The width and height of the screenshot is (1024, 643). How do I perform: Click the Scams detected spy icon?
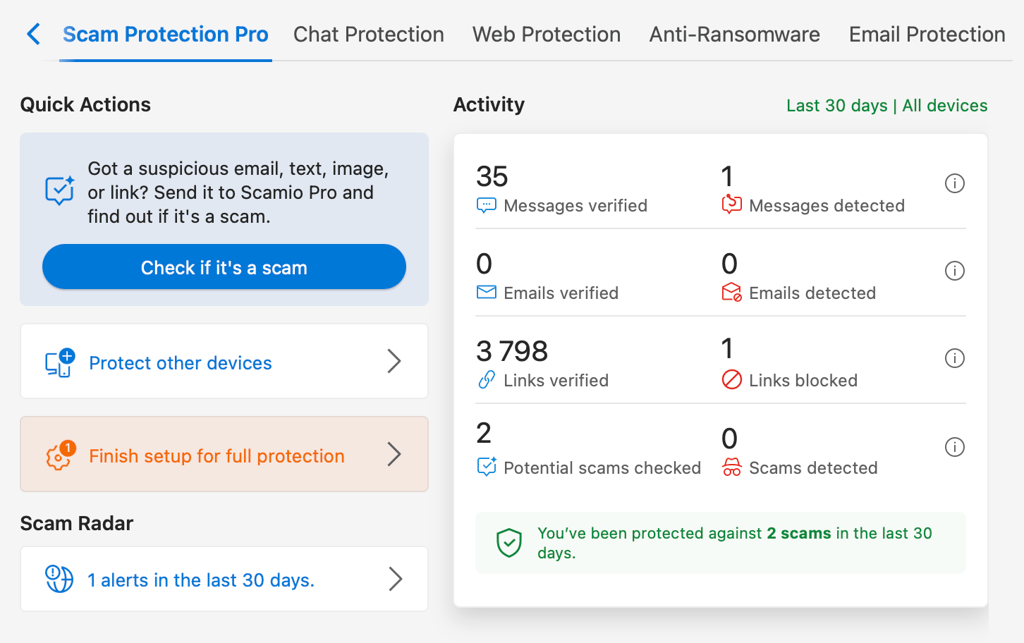tap(731, 467)
